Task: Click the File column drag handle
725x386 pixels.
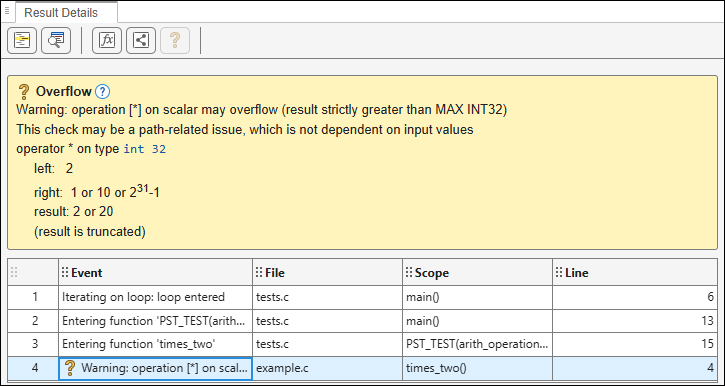Action: (x=259, y=273)
